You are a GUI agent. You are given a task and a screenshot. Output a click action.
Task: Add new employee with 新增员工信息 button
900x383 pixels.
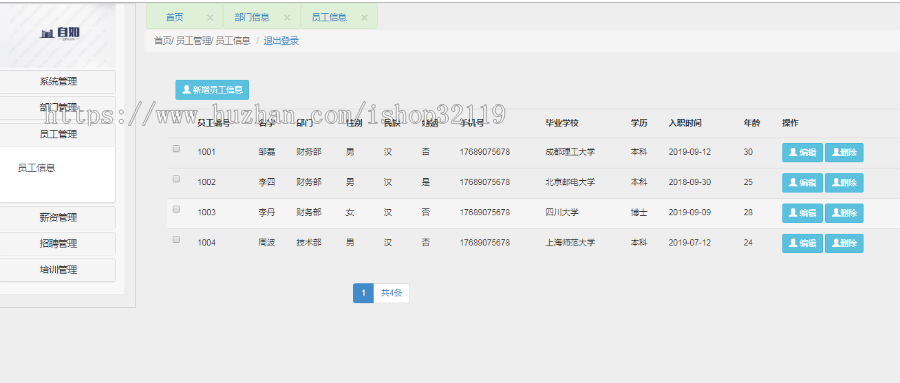point(212,90)
